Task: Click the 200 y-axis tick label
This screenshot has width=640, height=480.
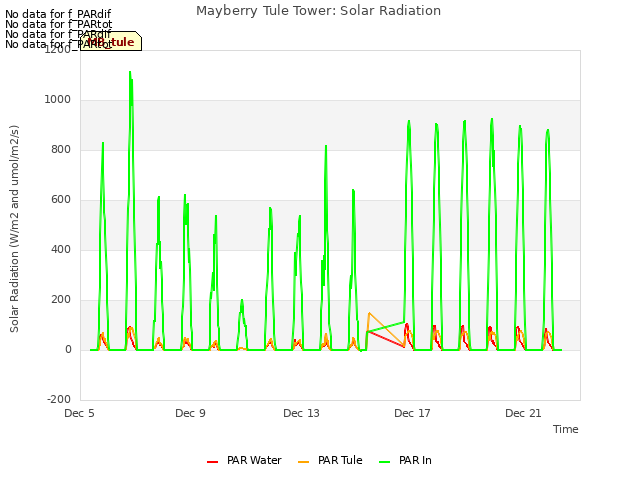Action: click(61, 300)
